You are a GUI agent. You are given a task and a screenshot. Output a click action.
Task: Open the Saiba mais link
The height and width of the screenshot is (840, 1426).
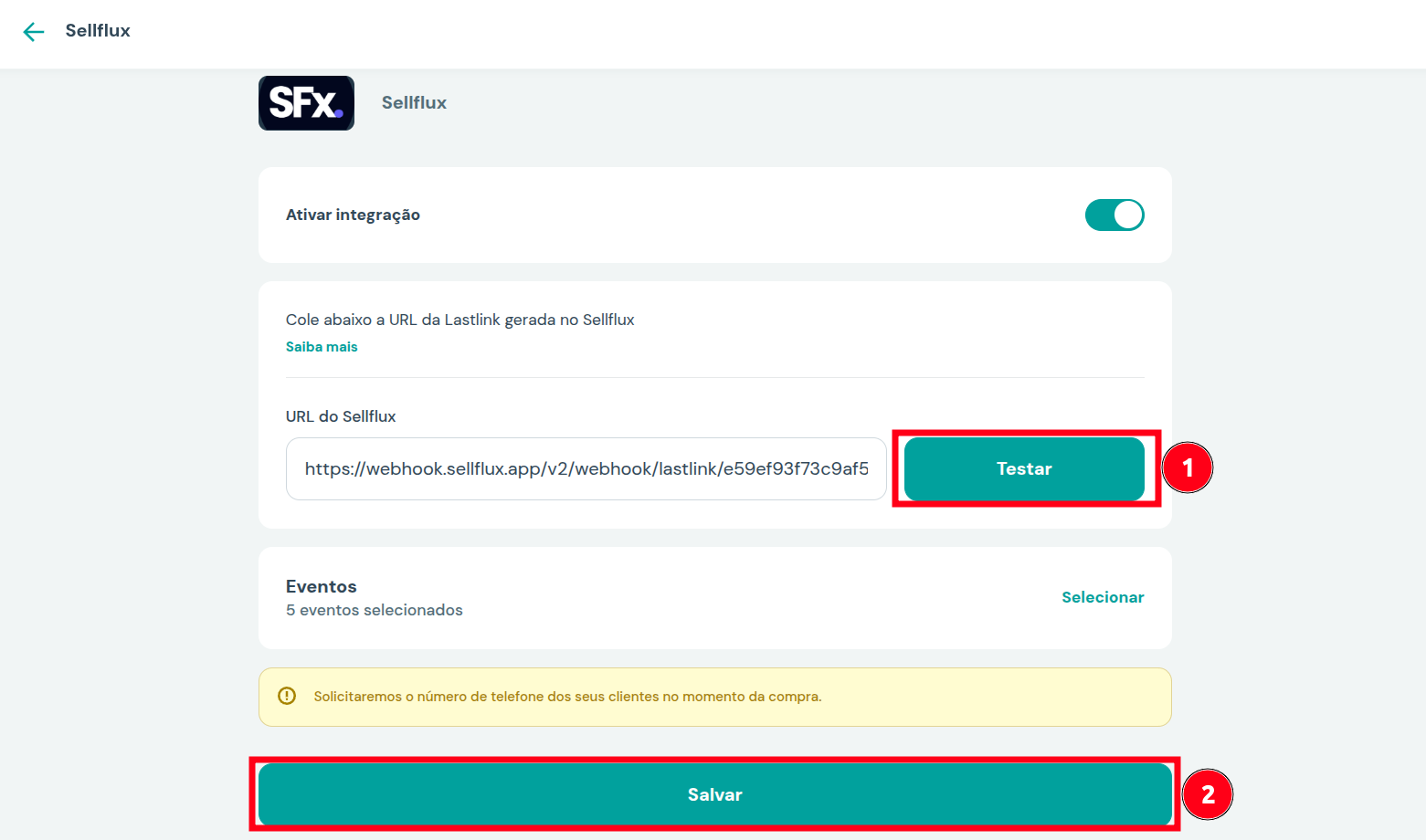(322, 347)
